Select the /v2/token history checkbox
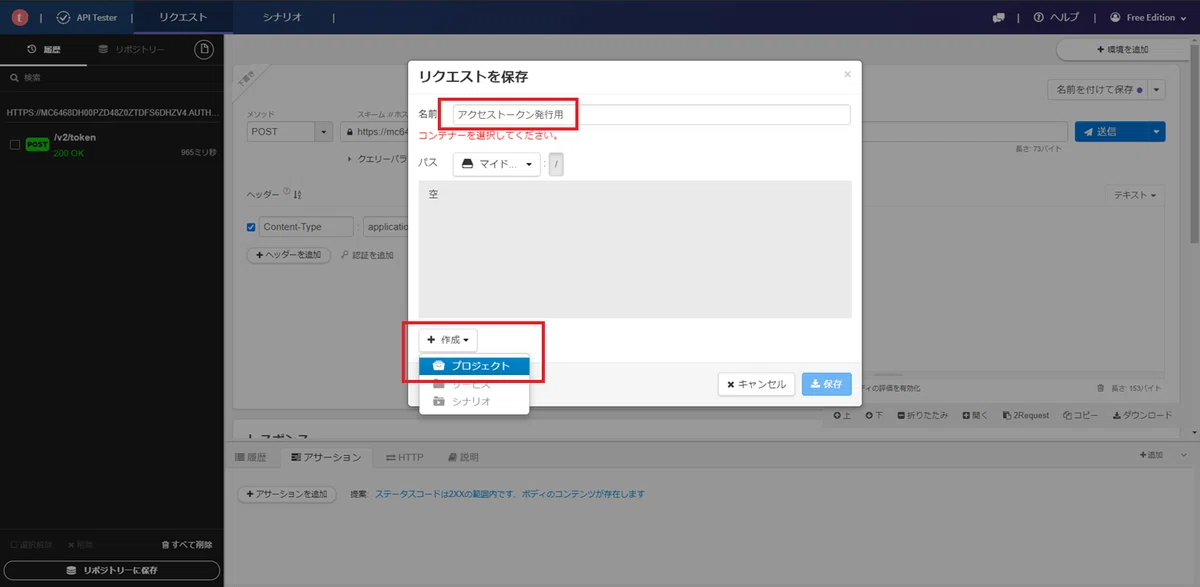Image resolution: width=1200 pixels, height=587 pixels. (x=14, y=145)
